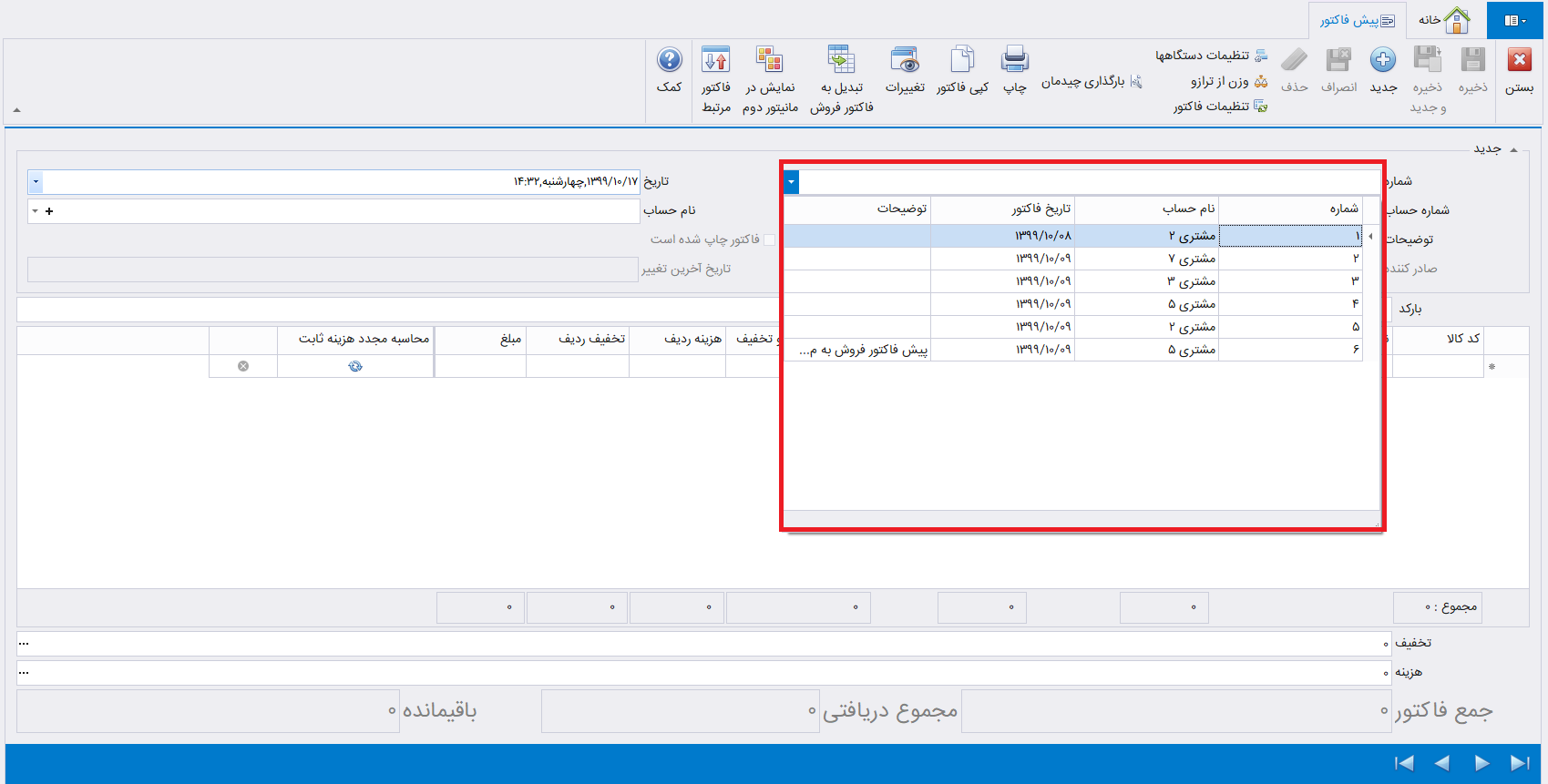Image resolution: width=1548 pixels, height=784 pixels.
Task: Click the Help (کمک) icon
Action: (x=669, y=61)
